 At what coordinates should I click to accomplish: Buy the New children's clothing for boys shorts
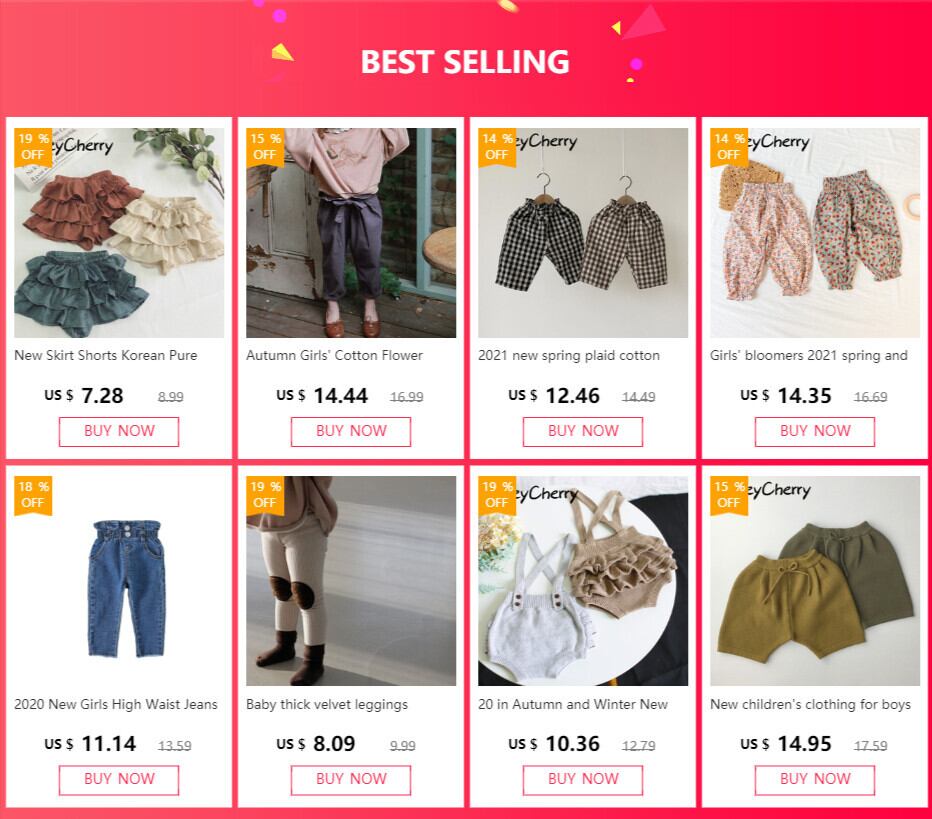815,780
